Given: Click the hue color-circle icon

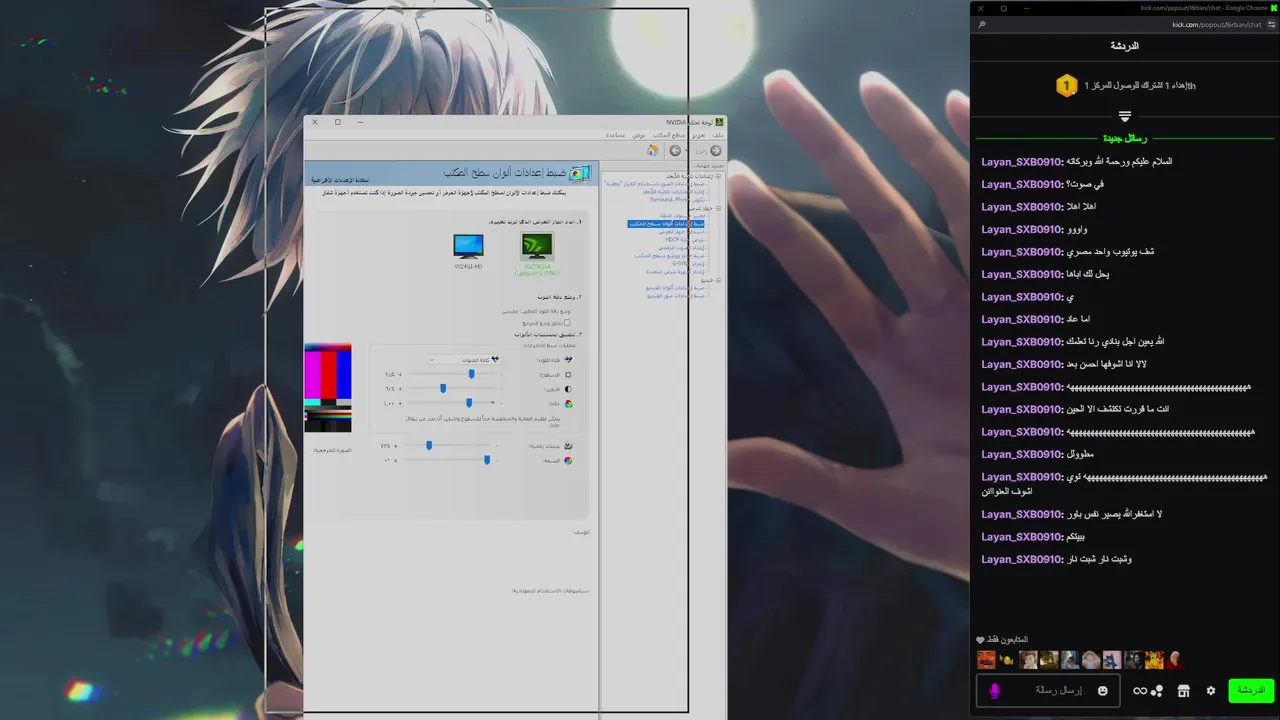Looking at the screenshot, I should tap(568, 461).
